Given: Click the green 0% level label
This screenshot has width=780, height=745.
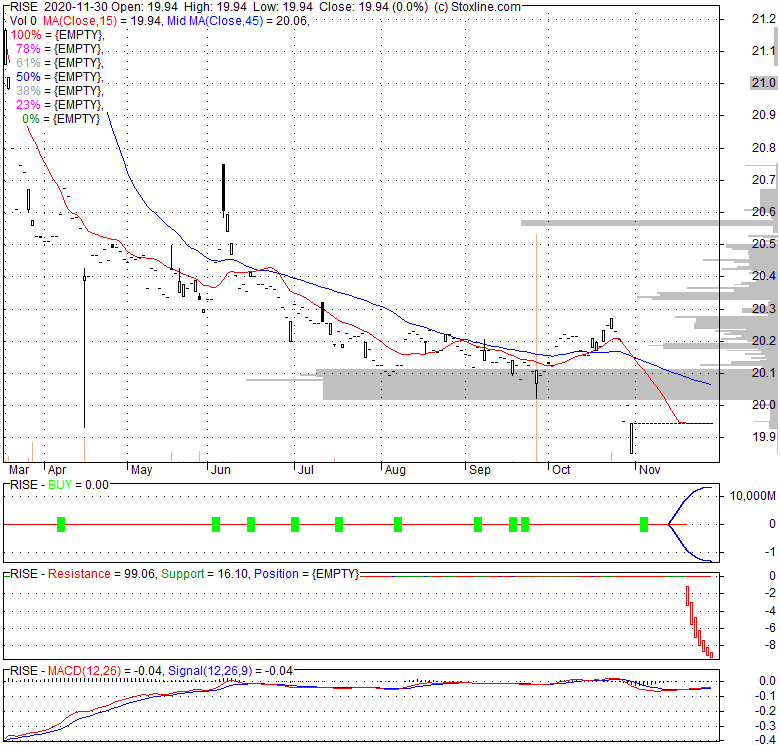Looking at the screenshot, I should pos(31,118).
